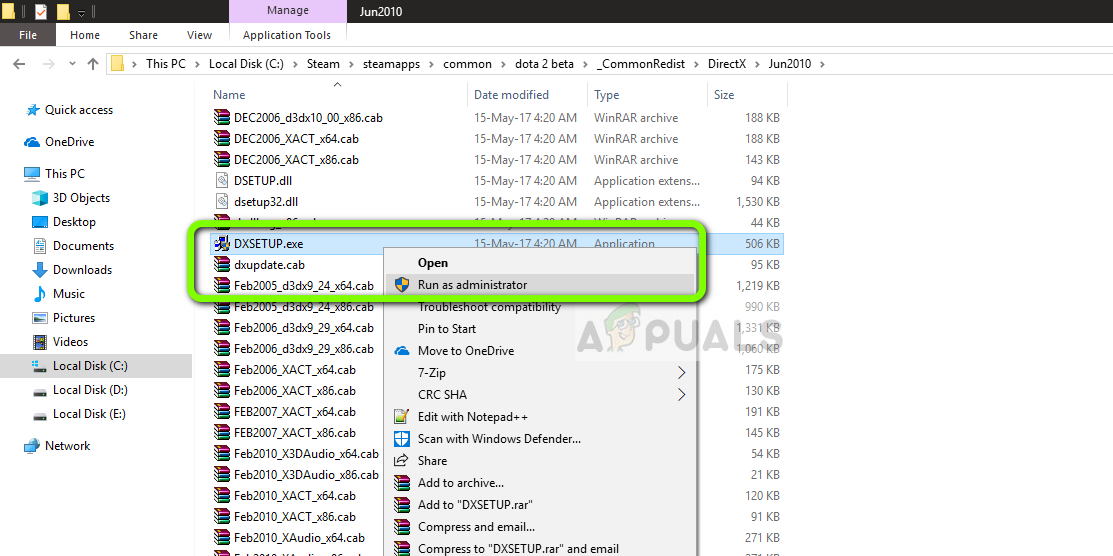This screenshot has height=556, width=1113.
Task: Select Troubleshoot compatibility
Action: tap(541, 307)
